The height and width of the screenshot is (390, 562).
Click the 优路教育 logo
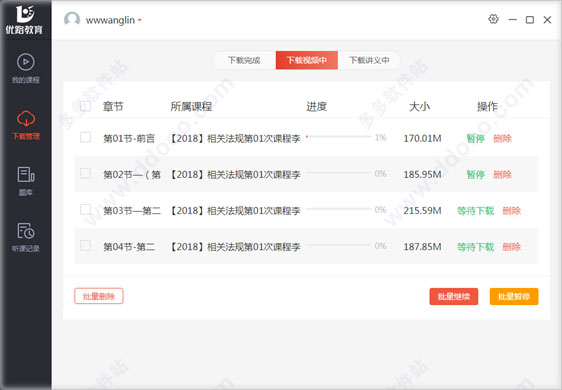coord(24,20)
